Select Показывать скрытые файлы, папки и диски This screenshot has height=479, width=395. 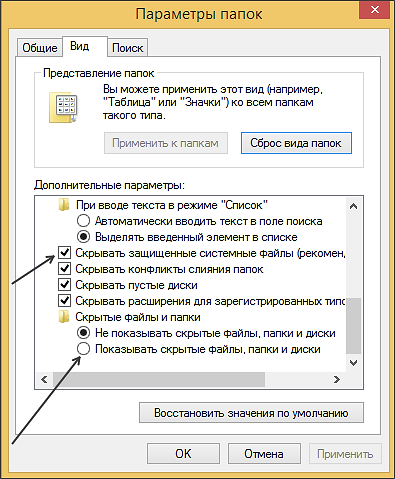click(83, 349)
